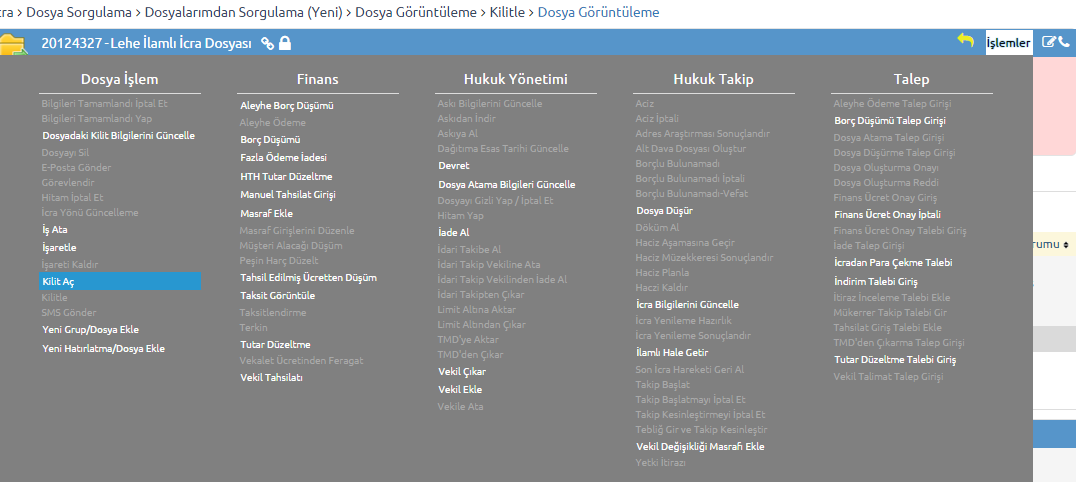This screenshot has height=482, width=1076.
Task: Click the sort arrows on the yellow column header
Action: point(1066,244)
